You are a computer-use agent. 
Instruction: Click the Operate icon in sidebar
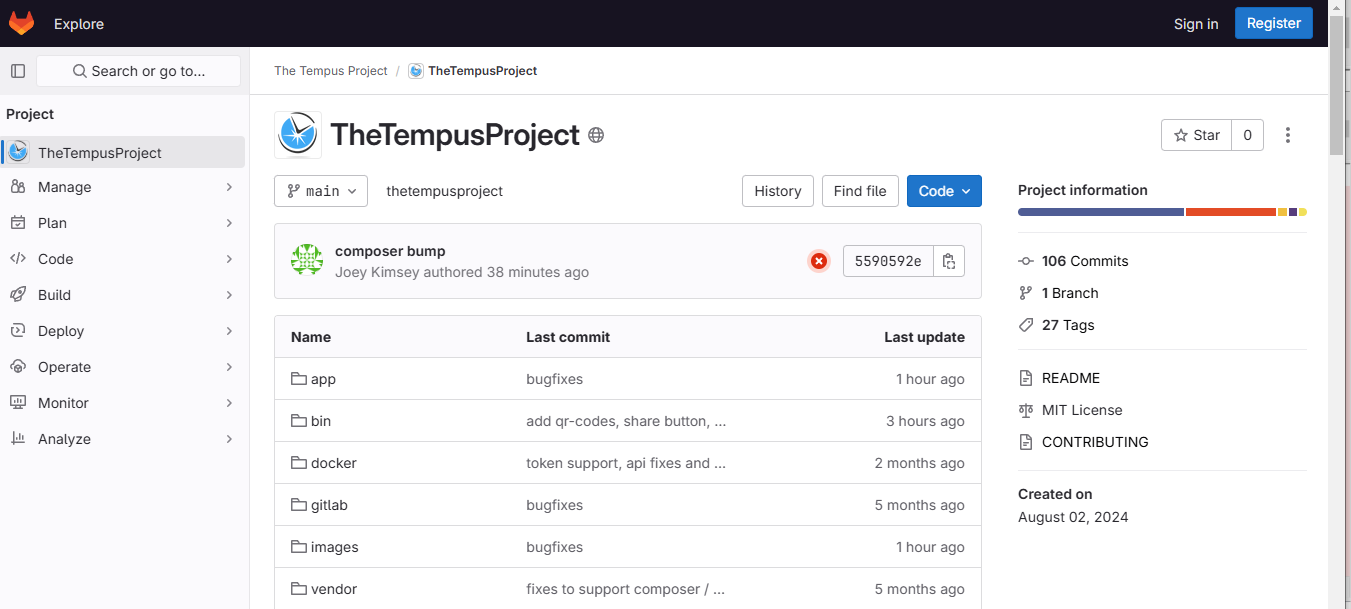[x=18, y=367]
